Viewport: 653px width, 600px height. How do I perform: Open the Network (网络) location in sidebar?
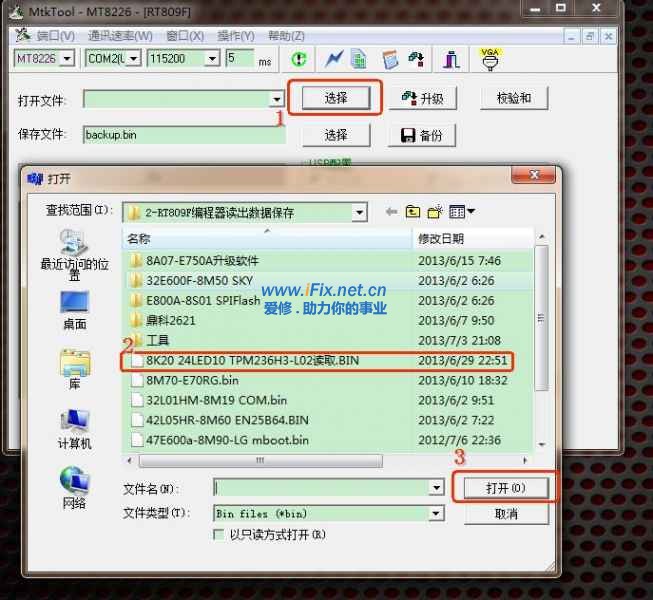74,487
